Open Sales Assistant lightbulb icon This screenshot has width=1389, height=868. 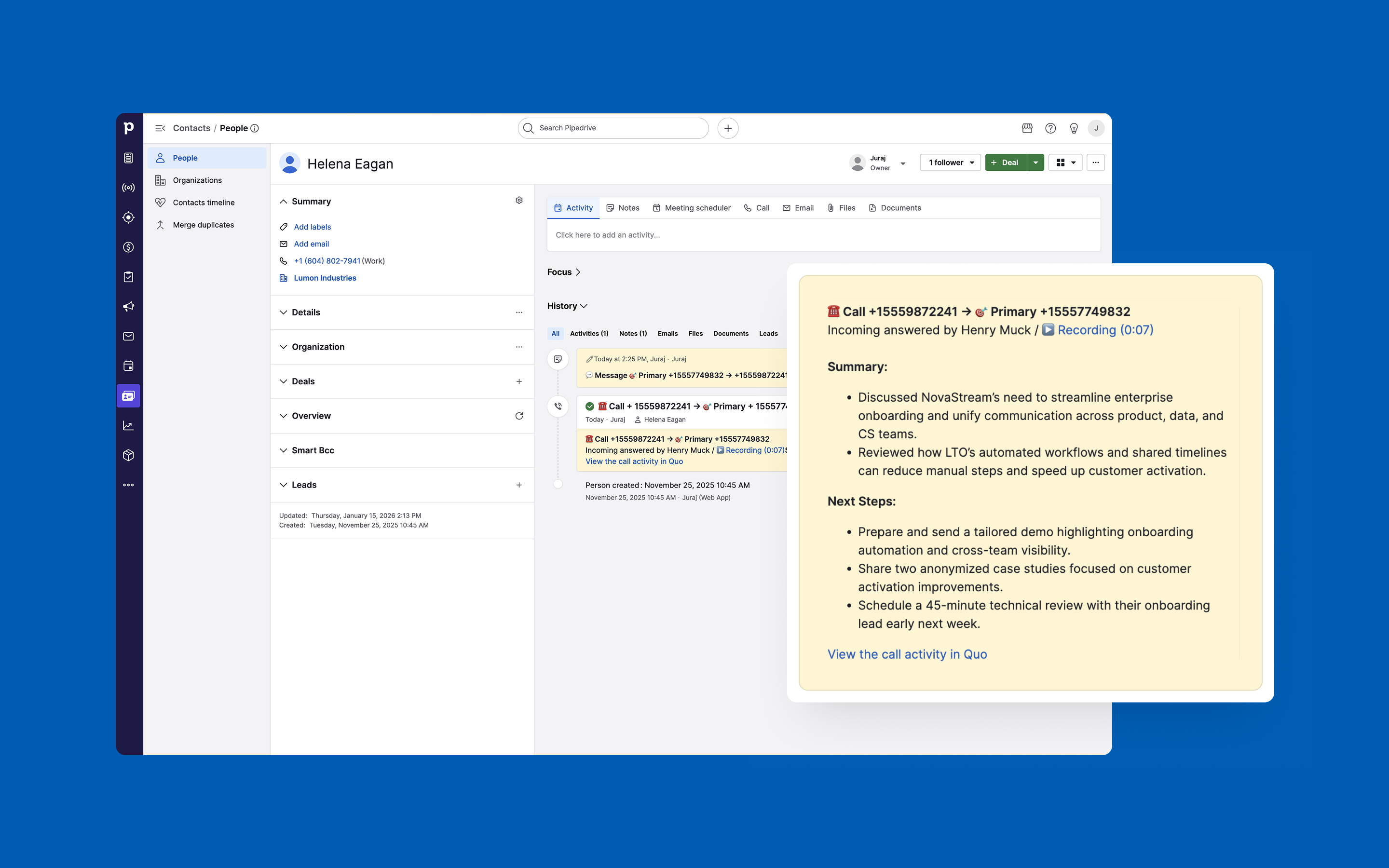pyautogui.click(x=1073, y=128)
